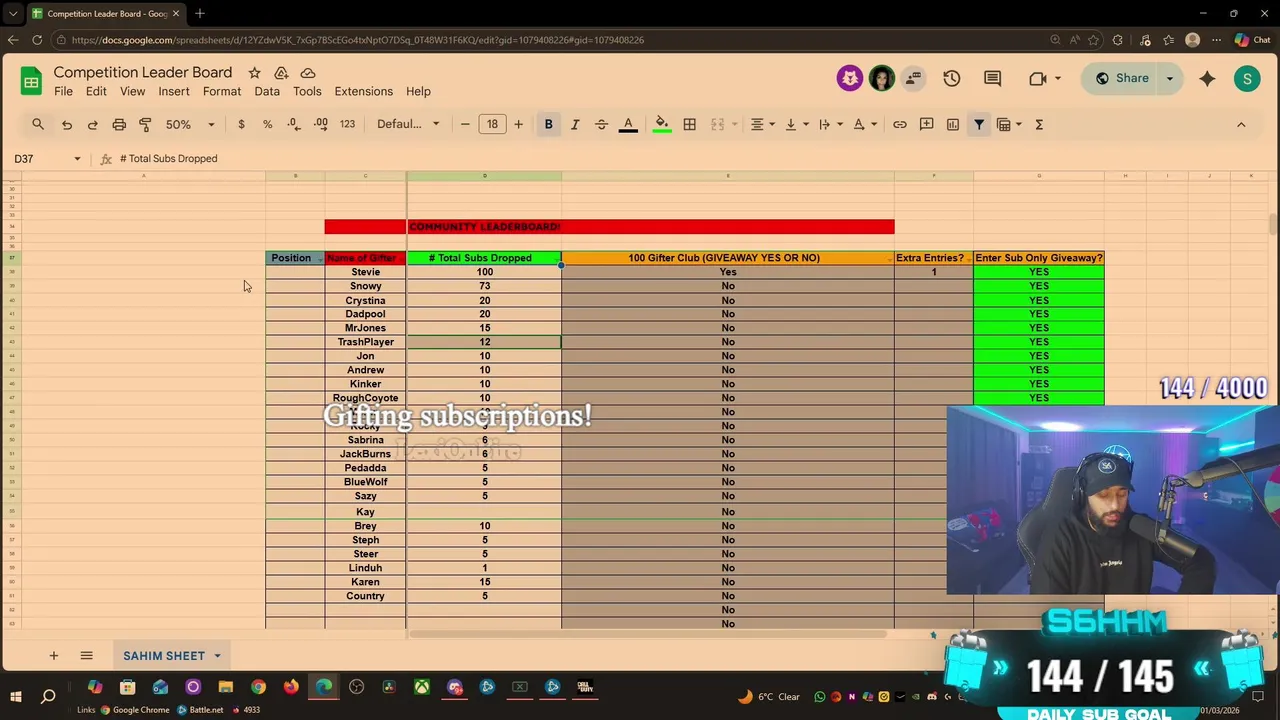Open the Insert menu

coord(174,91)
